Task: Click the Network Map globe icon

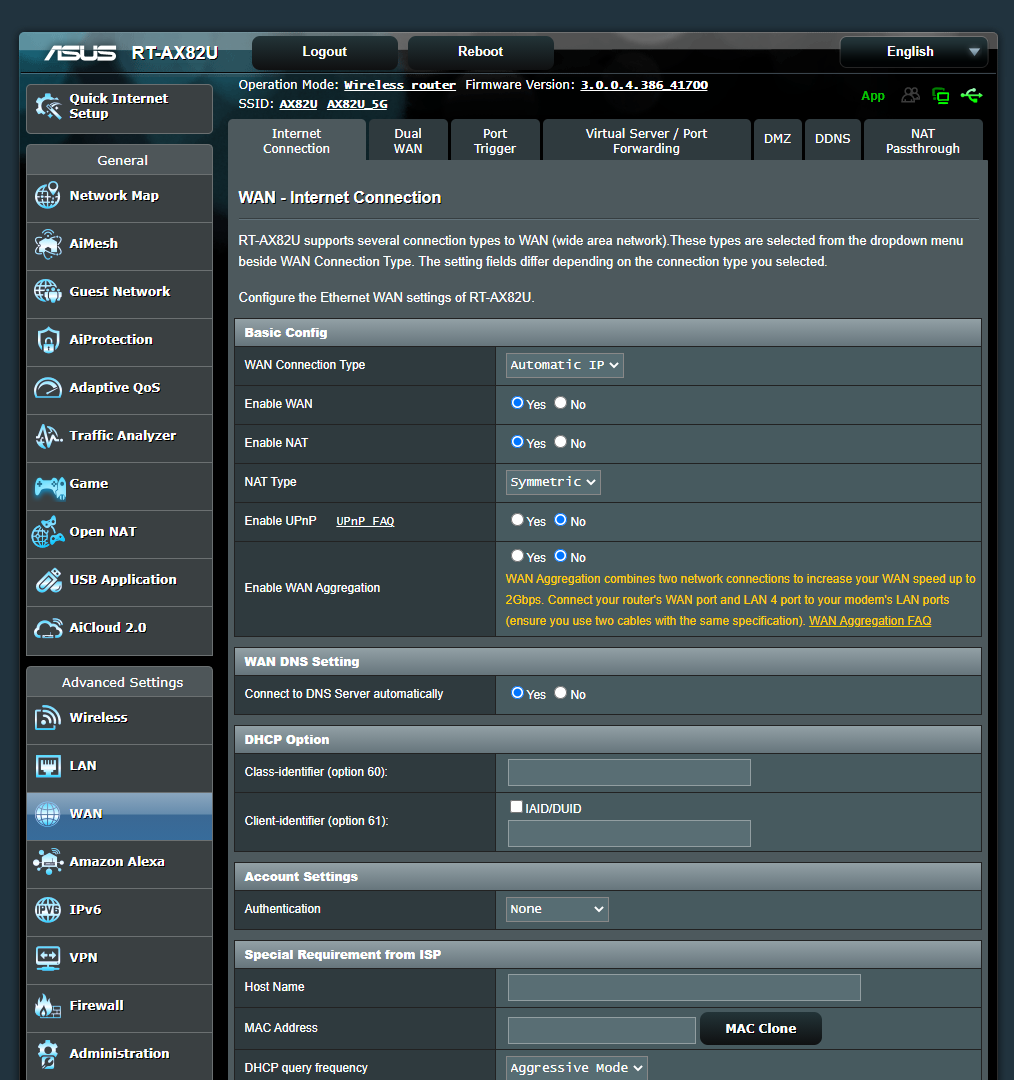Action: point(48,196)
